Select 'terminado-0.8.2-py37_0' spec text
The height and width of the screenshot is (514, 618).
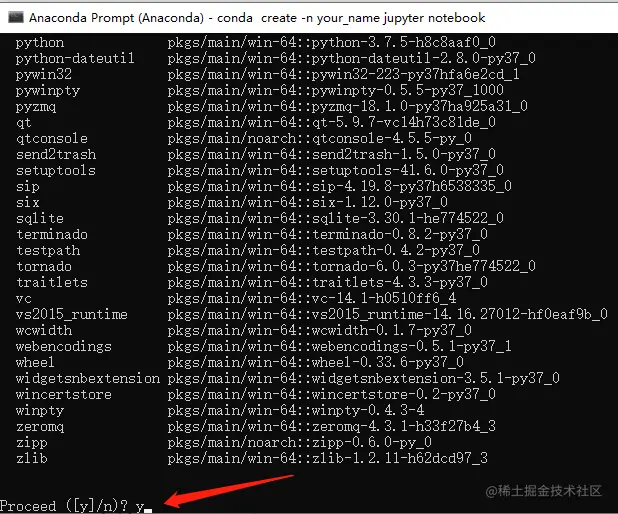[x=400, y=234]
